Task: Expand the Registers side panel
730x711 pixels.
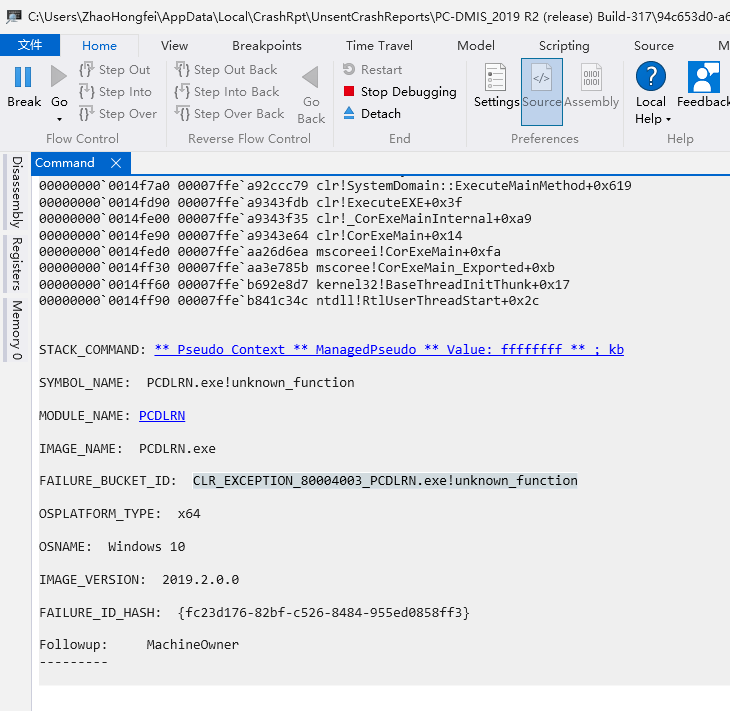Action: [x=16, y=264]
